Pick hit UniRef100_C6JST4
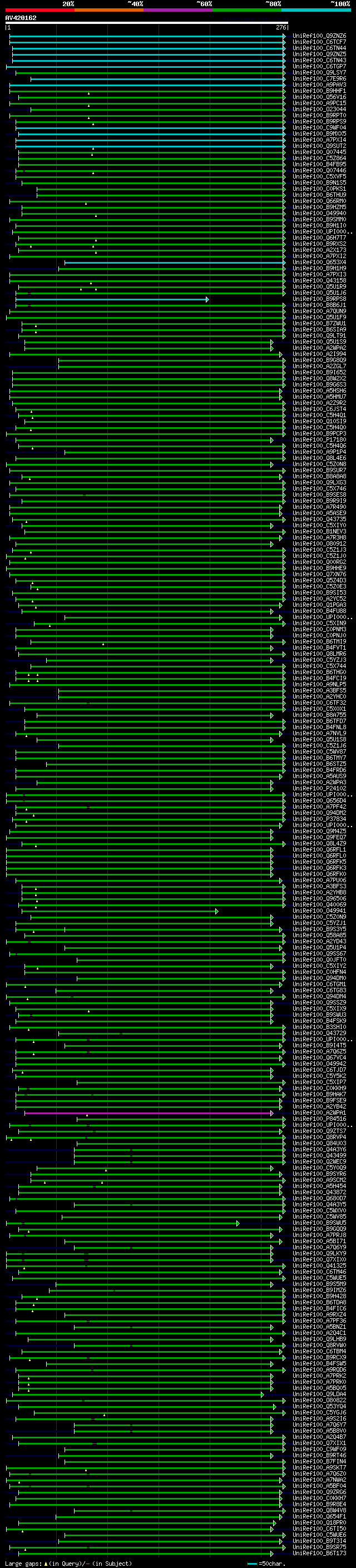The width and height of the screenshot is (356, 1568). coord(319,409)
